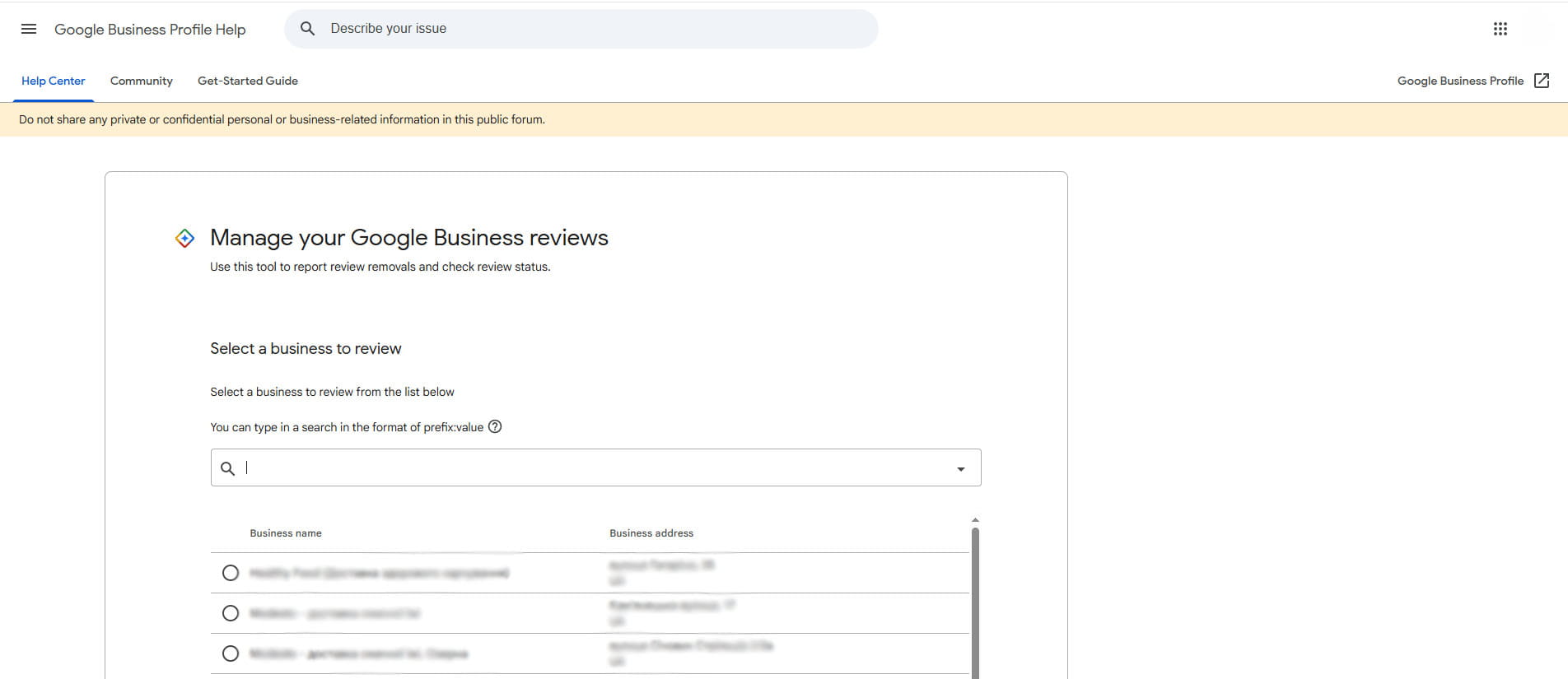This screenshot has height=679, width=1568.
Task: Click the scroll-up arrow of business list
Action: (975, 520)
